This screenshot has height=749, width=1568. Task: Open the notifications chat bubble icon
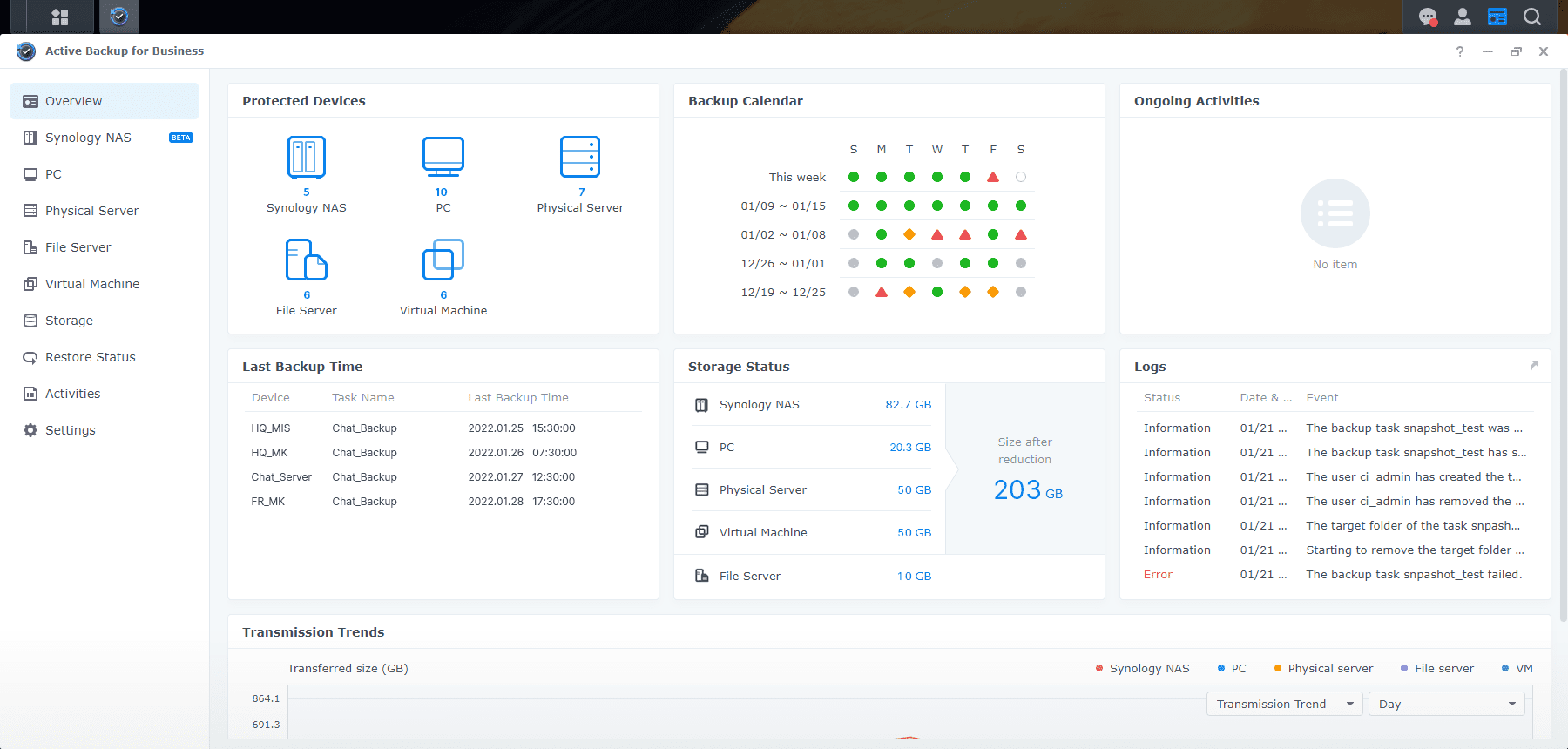click(x=1428, y=17)
